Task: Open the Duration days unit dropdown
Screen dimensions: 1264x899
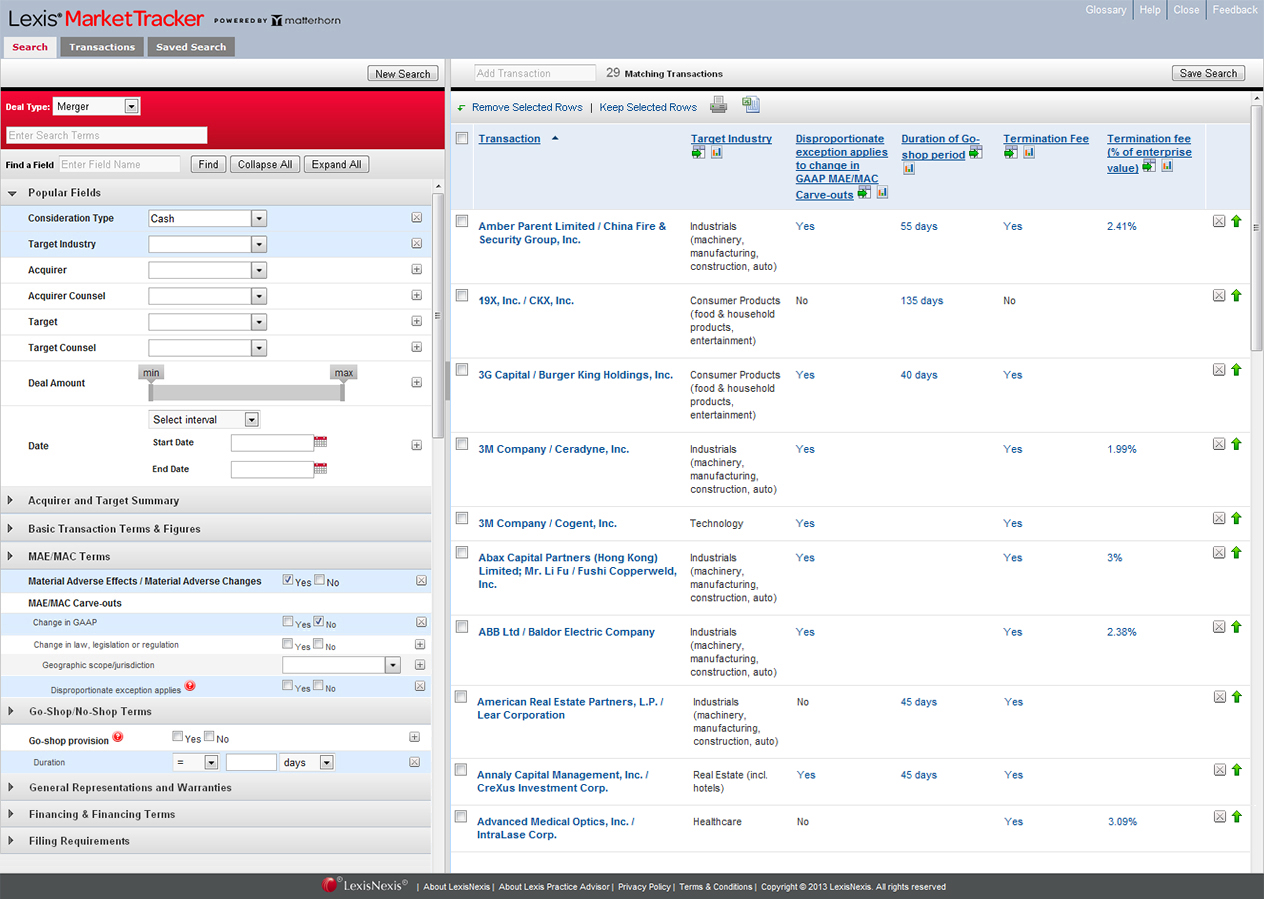Action: [x=326, y=762]
